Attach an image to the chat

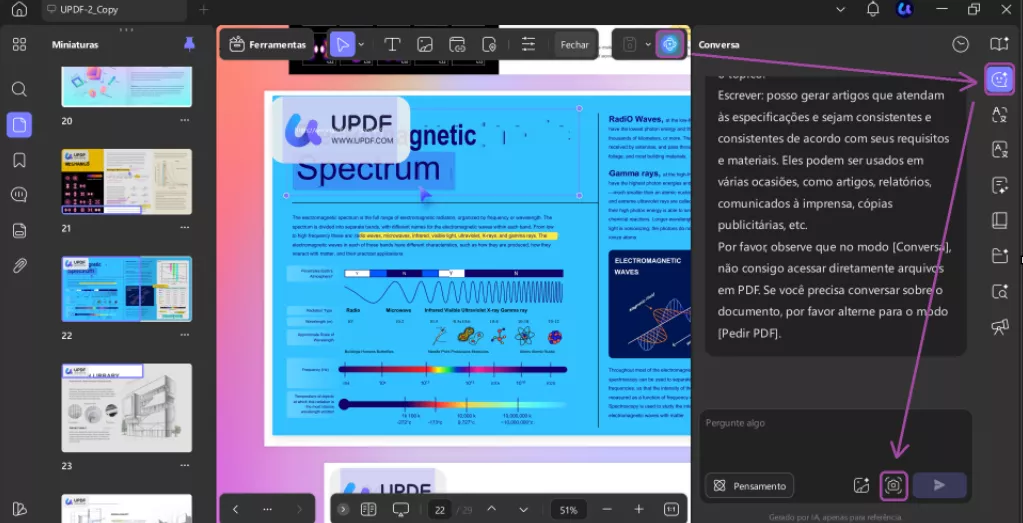coord(861,486)
